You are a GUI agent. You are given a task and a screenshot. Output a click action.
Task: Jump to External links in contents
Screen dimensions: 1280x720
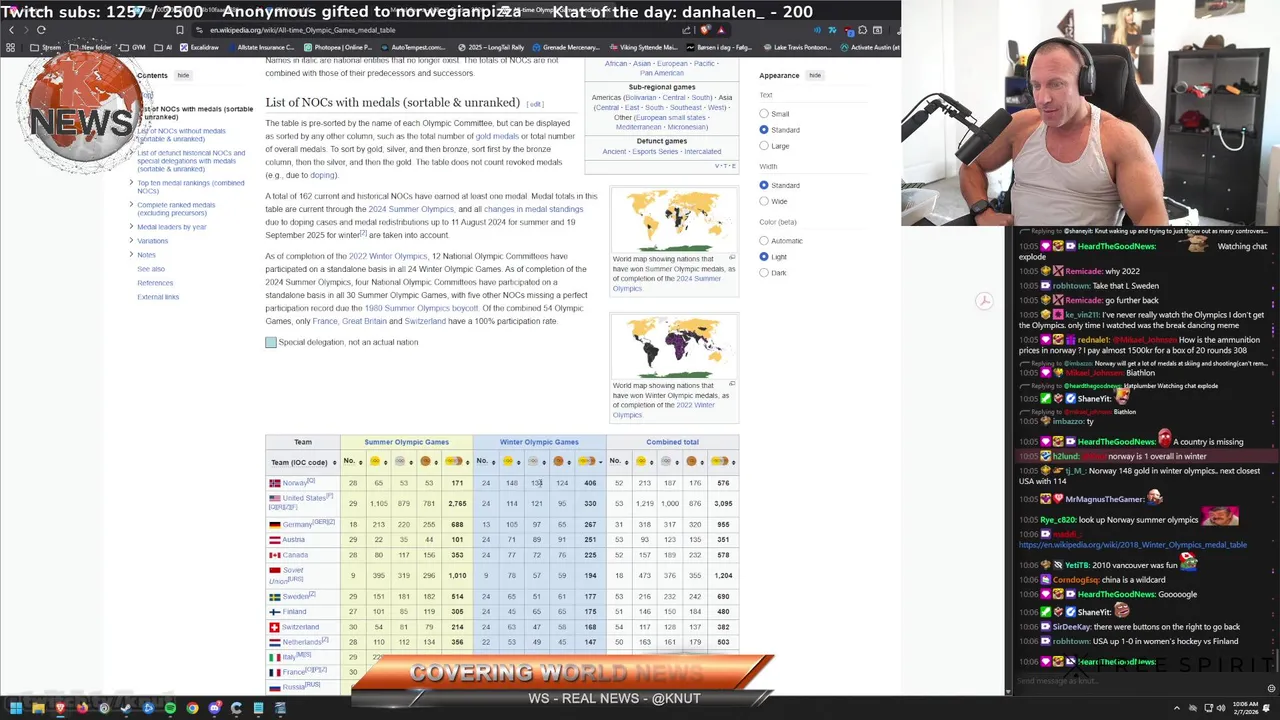pos(158,297)
